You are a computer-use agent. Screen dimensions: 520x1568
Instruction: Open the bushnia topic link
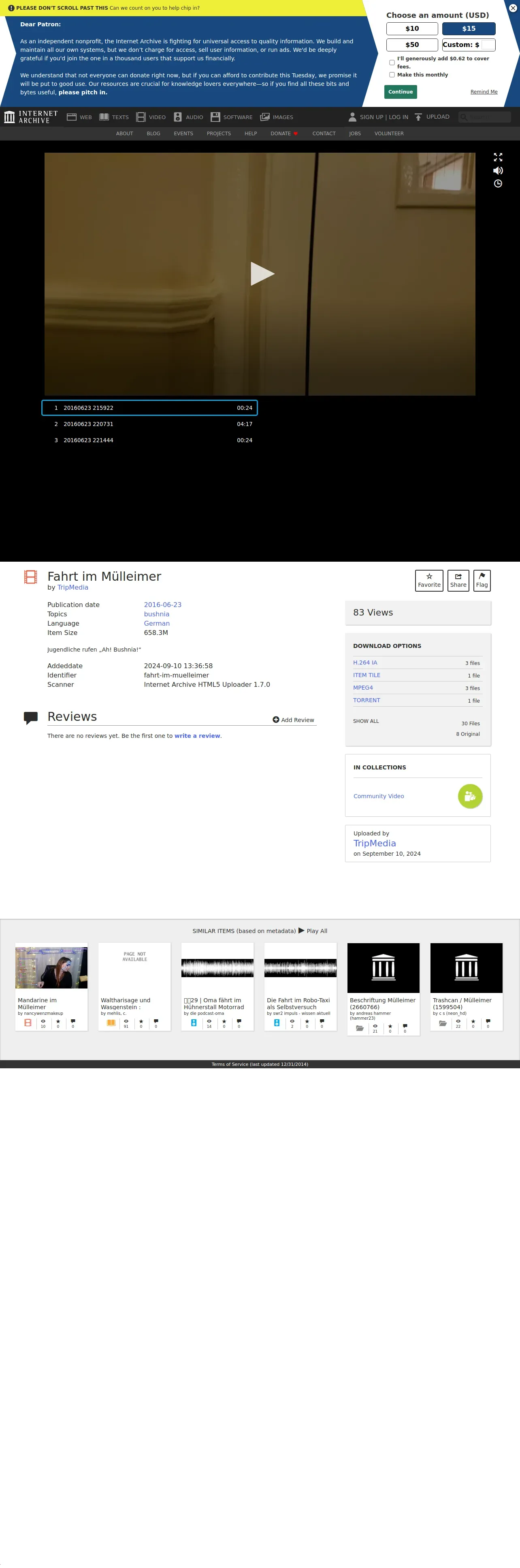[x=156, y=614]
